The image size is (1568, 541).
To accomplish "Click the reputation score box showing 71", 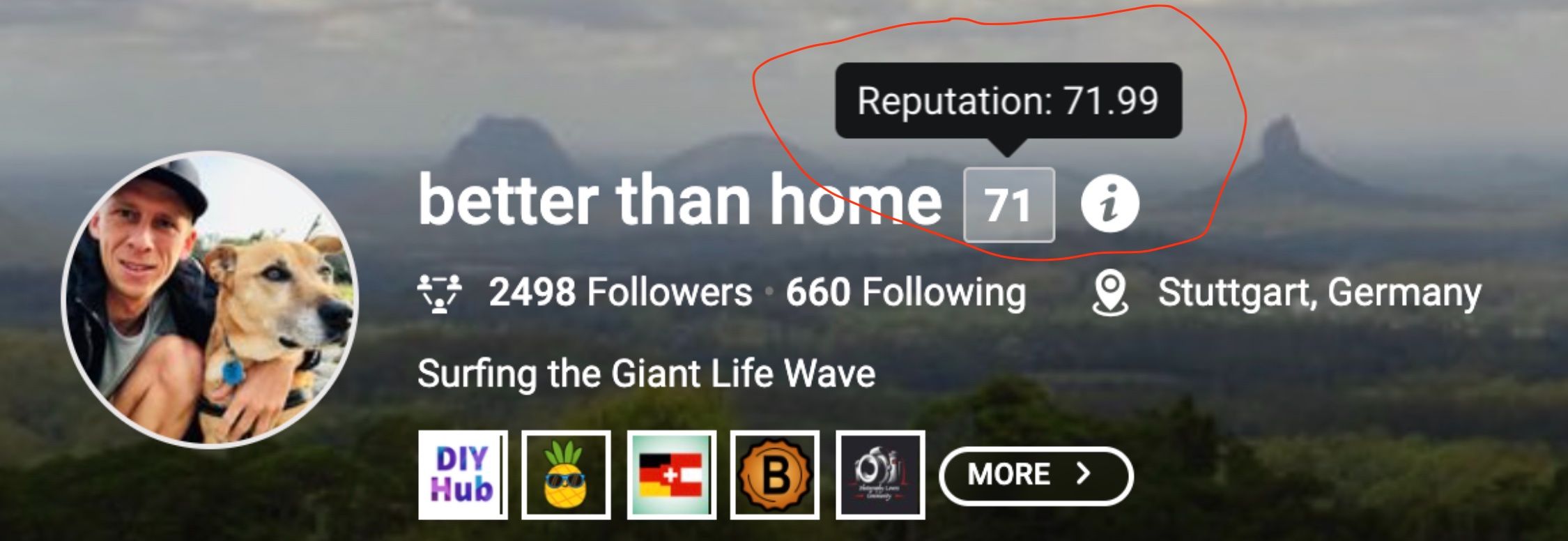I will [x=1008, y=205].
